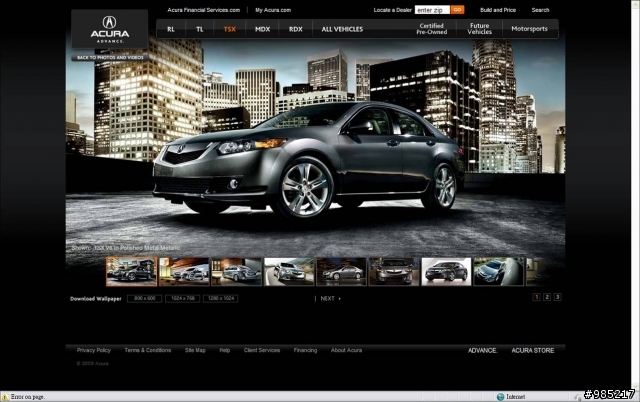Click the Download Wallpaper label

point(96,299)
